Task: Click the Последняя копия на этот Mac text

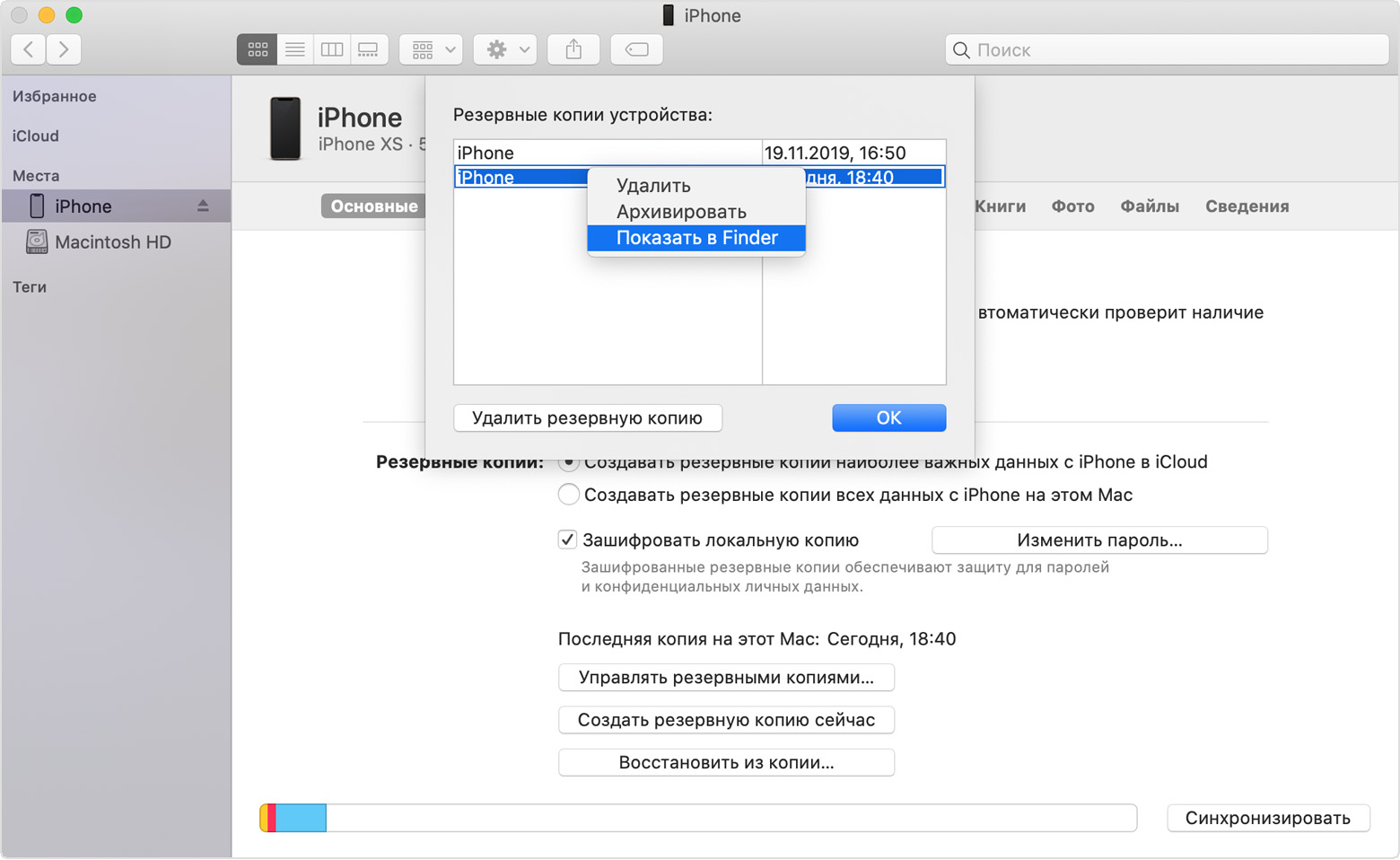Action: click(x=688, y=639)
